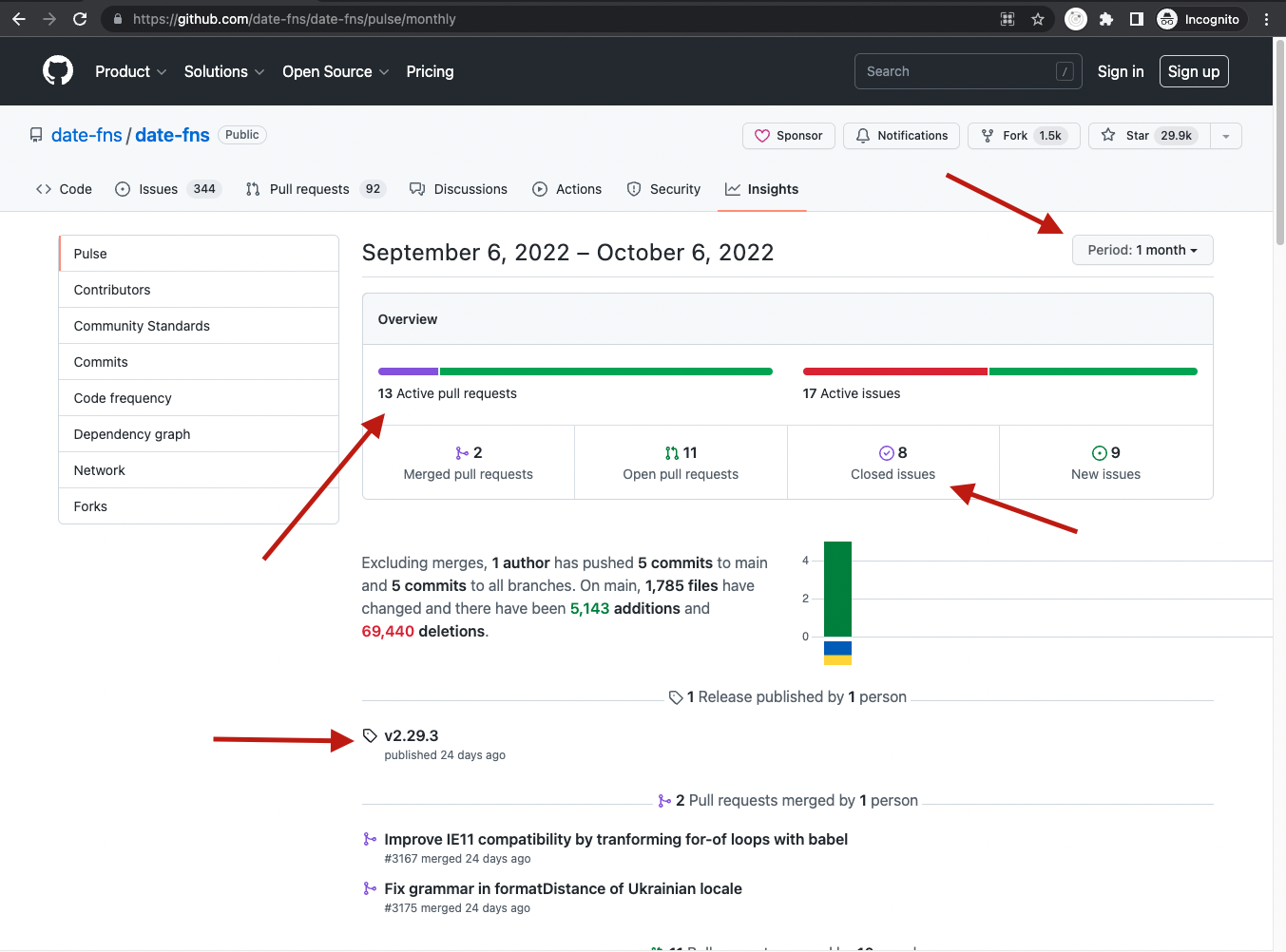
Task: Open the Product navigation dropdown
Action: pos(130,71)
